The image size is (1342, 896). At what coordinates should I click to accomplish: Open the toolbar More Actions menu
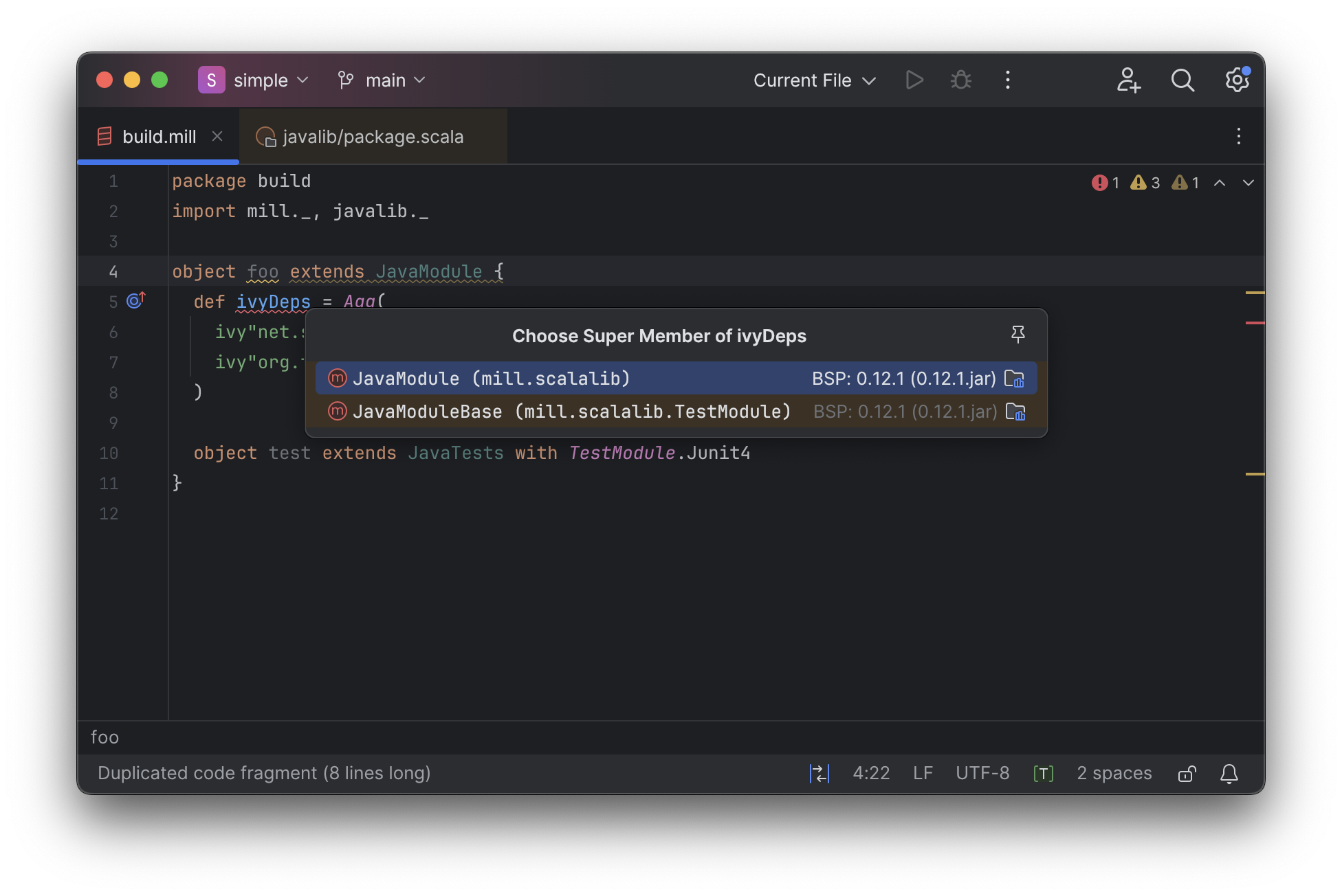pos(1007,80)
